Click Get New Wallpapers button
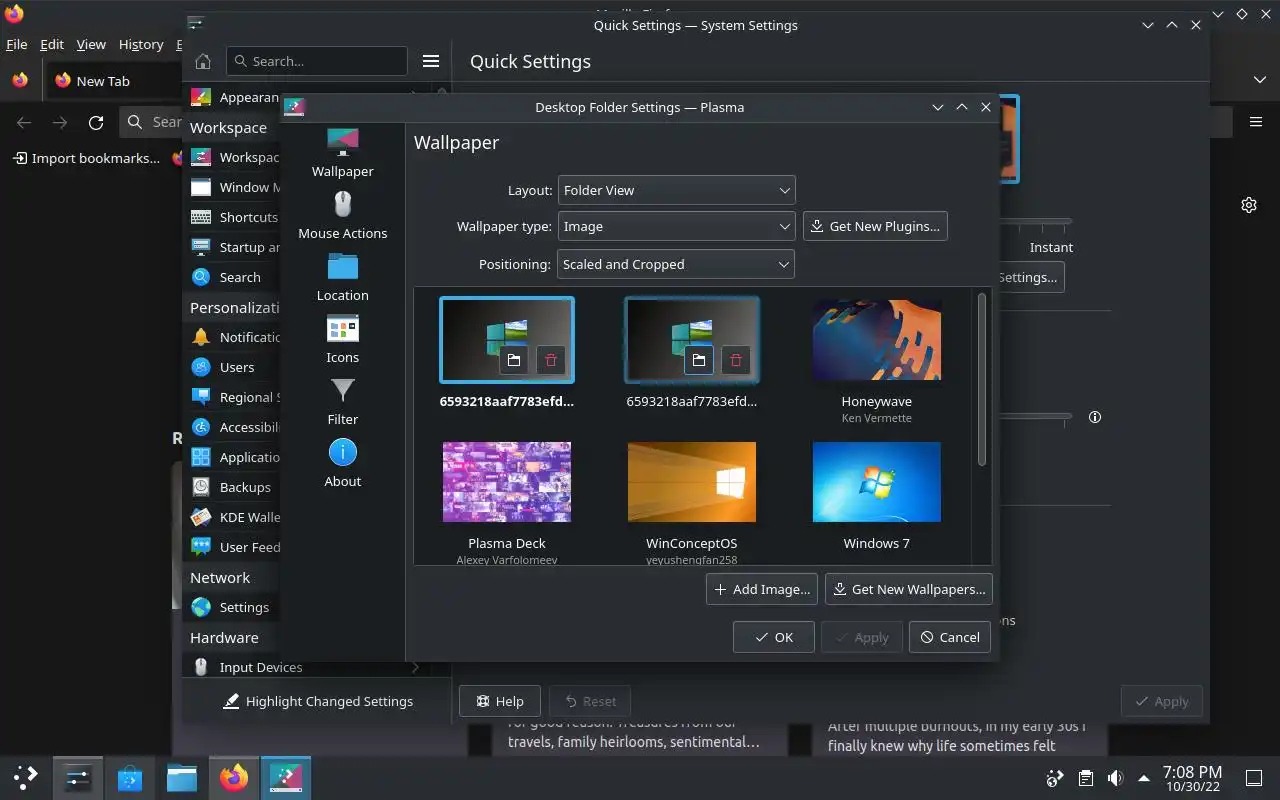The width and height of the screenshot is (1280, 800). pyautogui.click(x=908, y=589)
